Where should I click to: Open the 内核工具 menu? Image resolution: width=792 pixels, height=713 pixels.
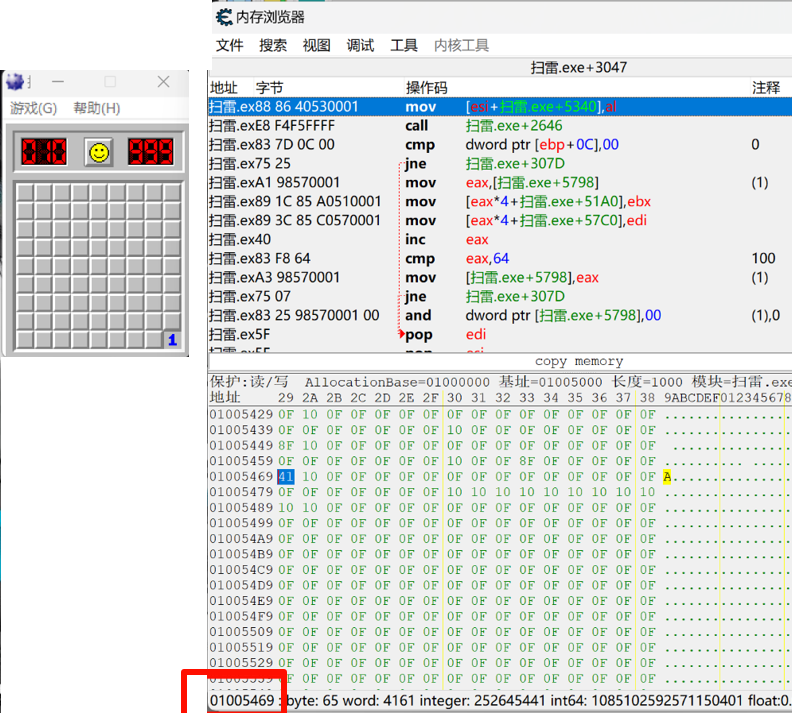click(461, 45)
